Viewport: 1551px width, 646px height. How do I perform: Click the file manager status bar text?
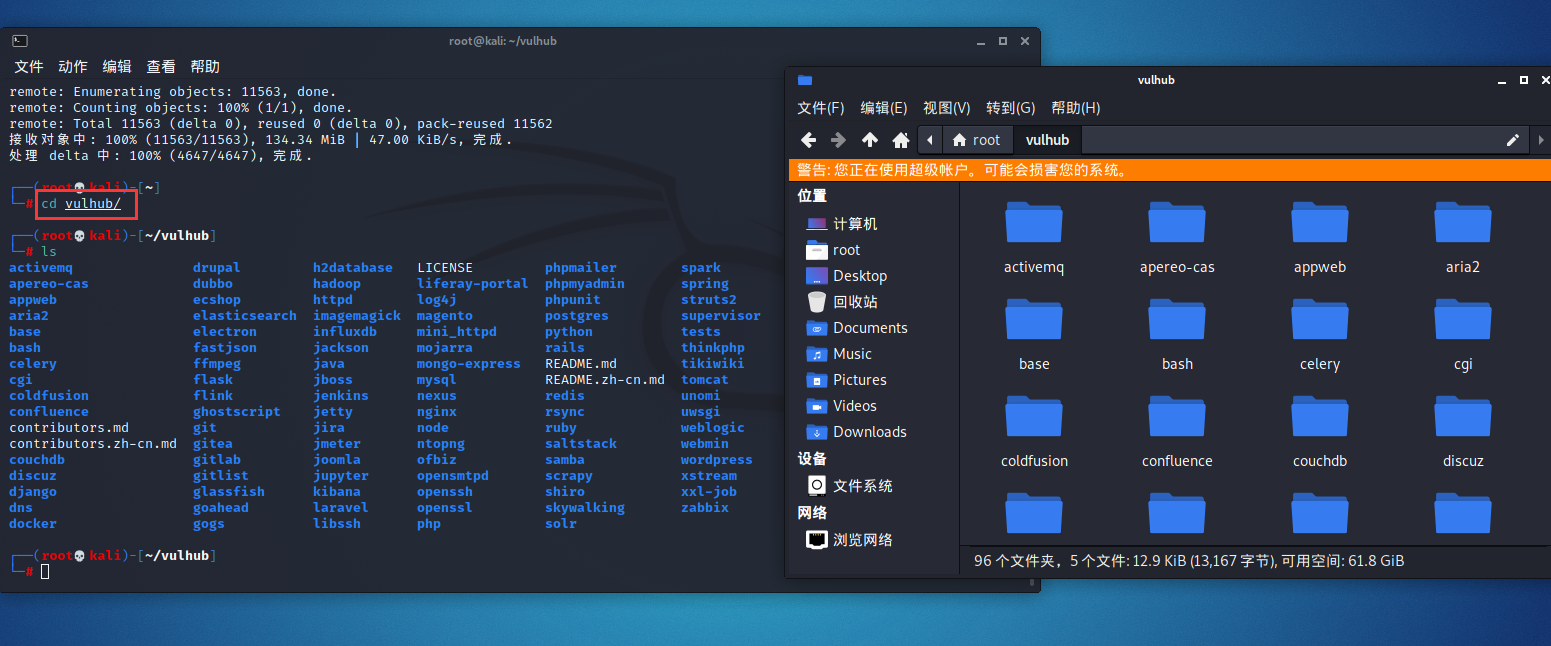(x=1189, y=561)
